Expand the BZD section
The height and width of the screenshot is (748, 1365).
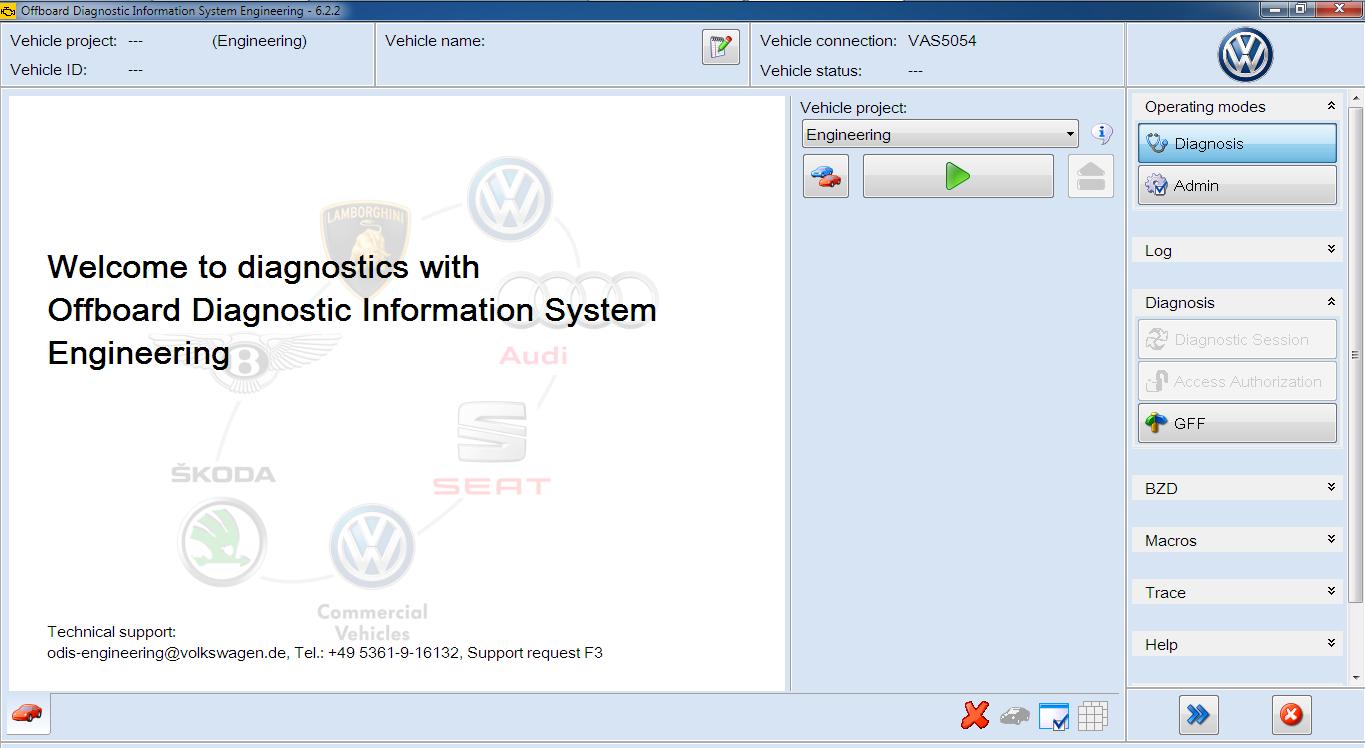click(1331, 488)
